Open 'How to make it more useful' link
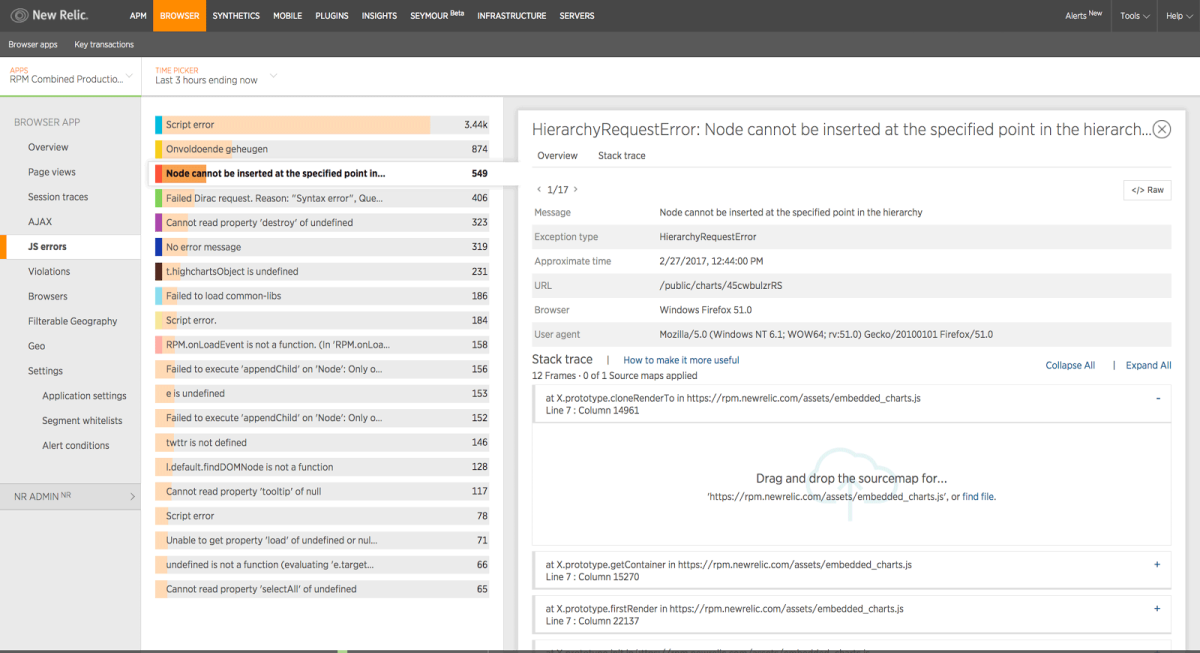 coord(681,360)
